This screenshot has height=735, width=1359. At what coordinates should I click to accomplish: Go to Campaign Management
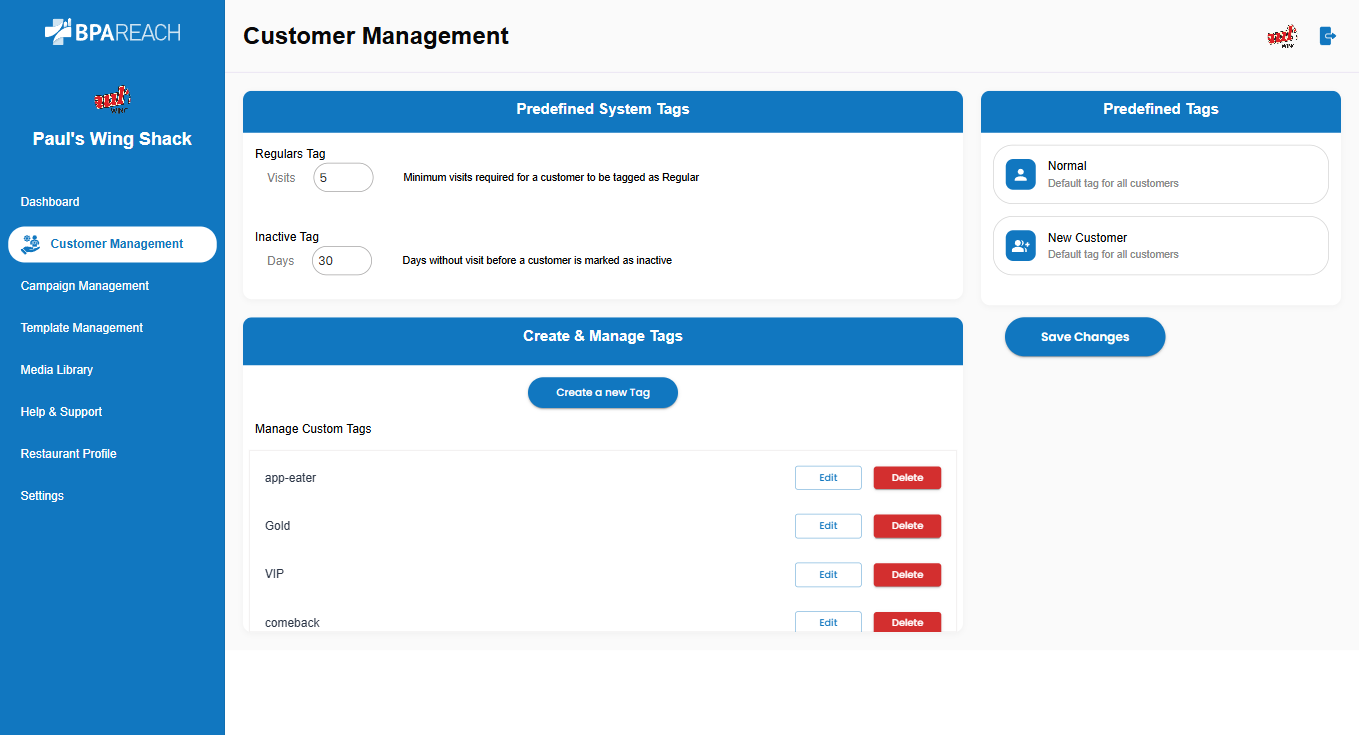tap(85, 286)
